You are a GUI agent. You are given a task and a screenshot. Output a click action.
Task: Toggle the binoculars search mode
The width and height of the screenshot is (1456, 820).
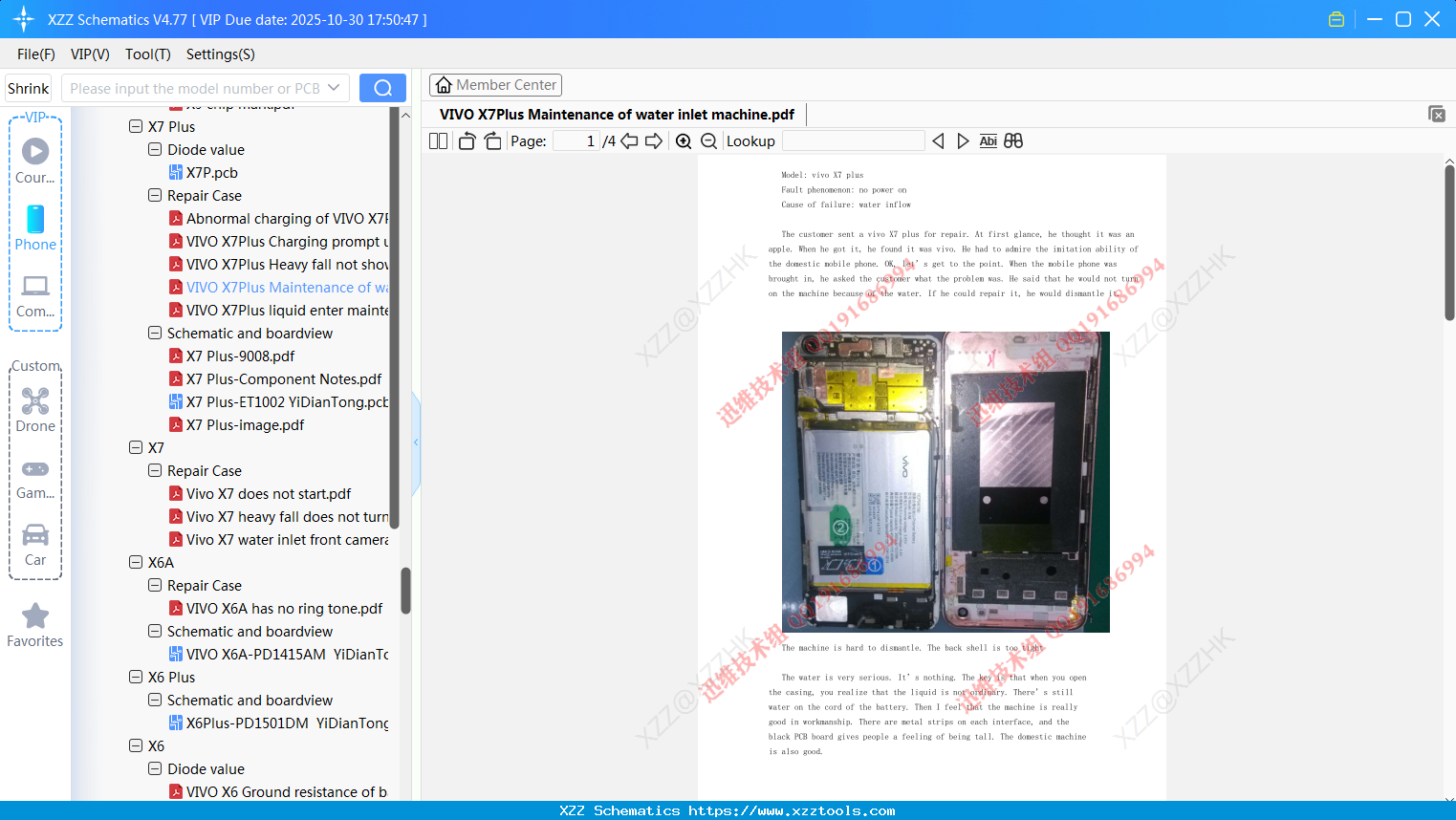[1013, 140]
